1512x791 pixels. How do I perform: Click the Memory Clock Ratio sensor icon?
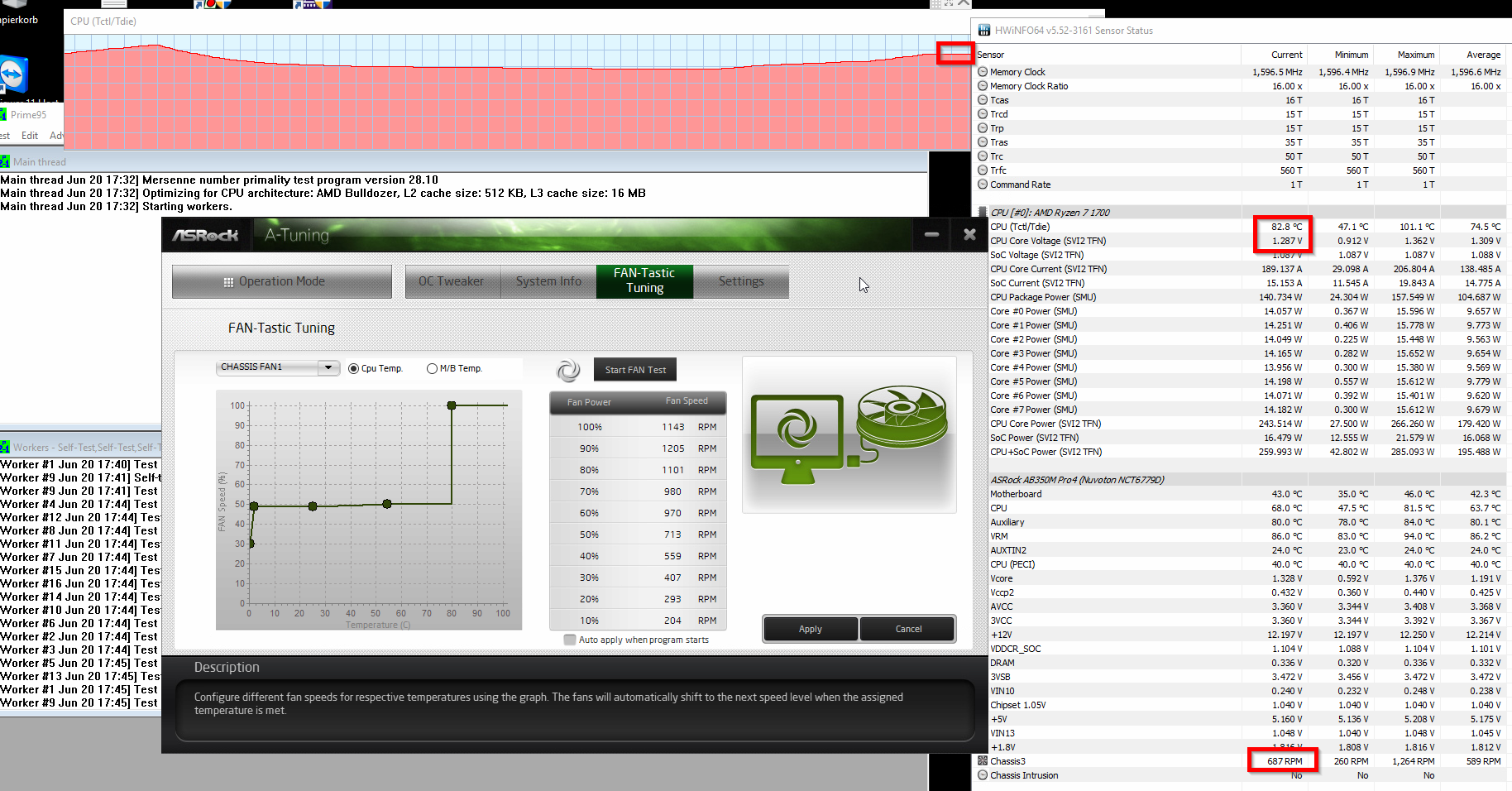[983, 86]
